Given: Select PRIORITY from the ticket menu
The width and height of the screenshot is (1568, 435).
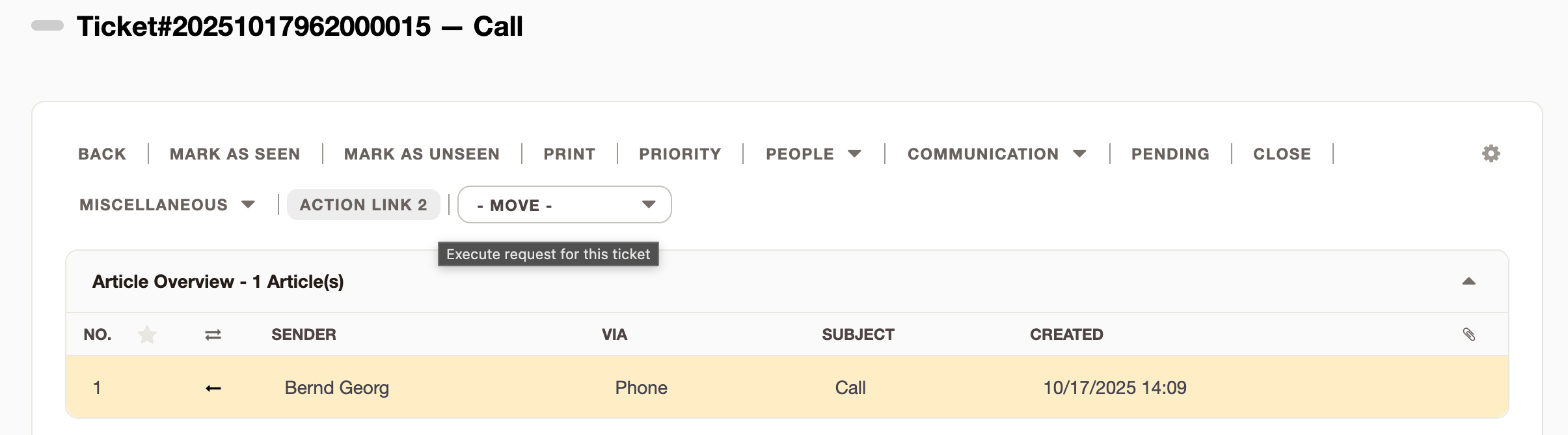Looking at the screenshot, I should pyautogui.click(x=679, y=153).
